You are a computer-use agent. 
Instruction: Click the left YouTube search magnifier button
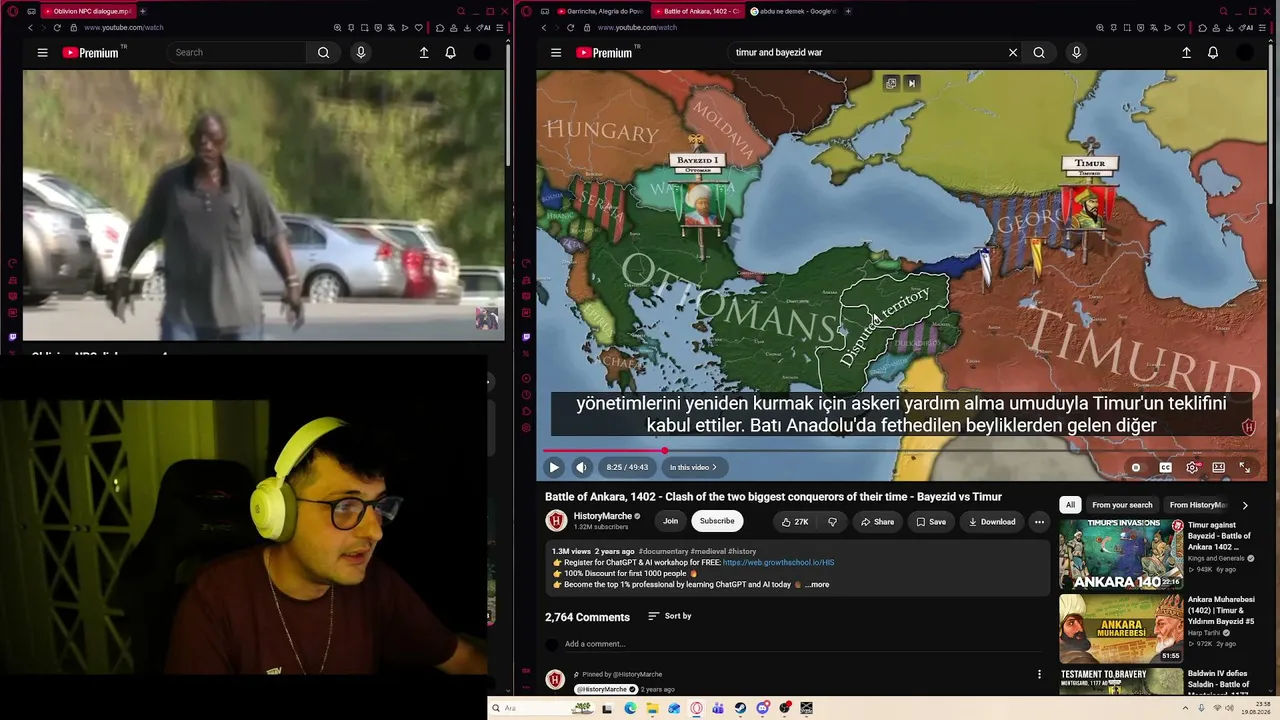(x=323, y=53)
